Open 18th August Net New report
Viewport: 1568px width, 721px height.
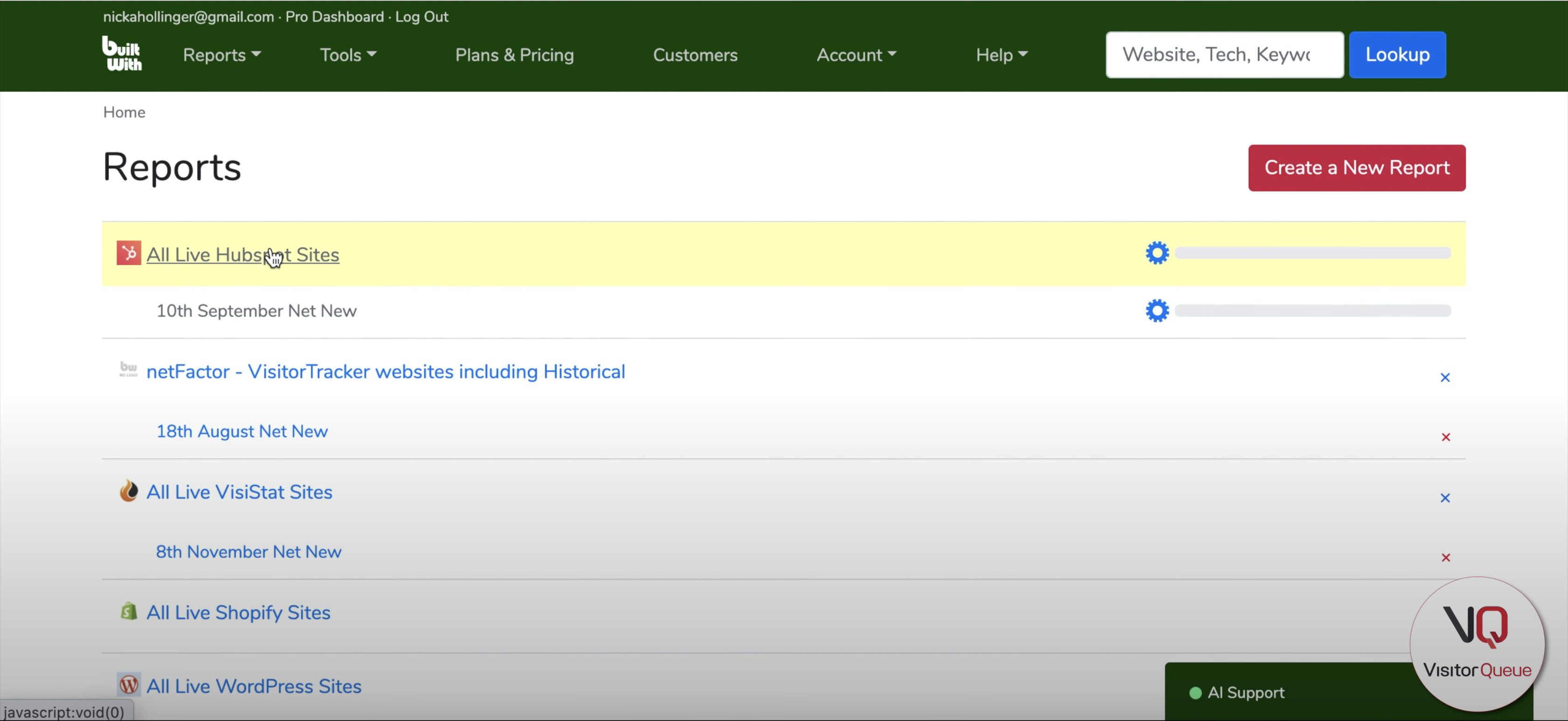tap(242, 431)
